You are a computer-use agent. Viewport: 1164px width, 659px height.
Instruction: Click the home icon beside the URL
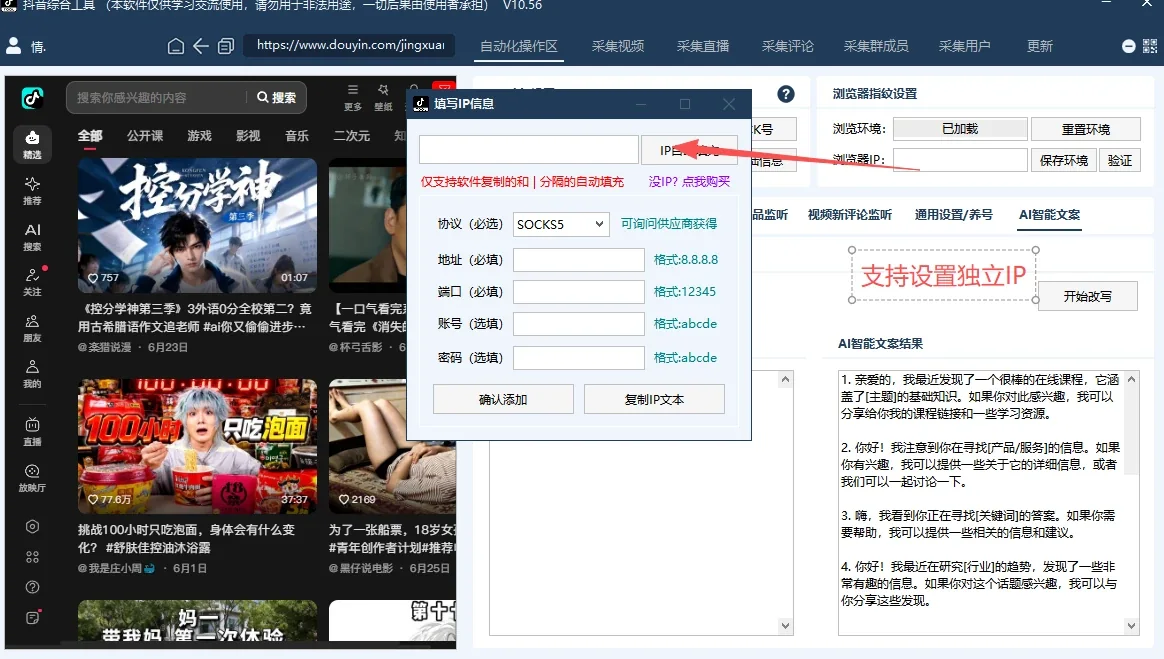click(x=176, y=46)
